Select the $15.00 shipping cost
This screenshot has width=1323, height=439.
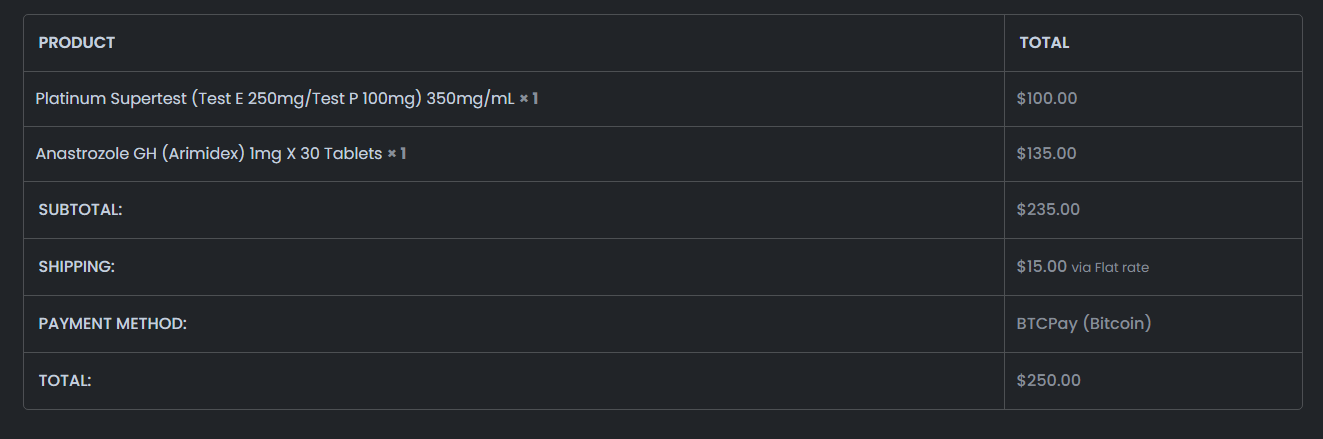pos(1041,267)
